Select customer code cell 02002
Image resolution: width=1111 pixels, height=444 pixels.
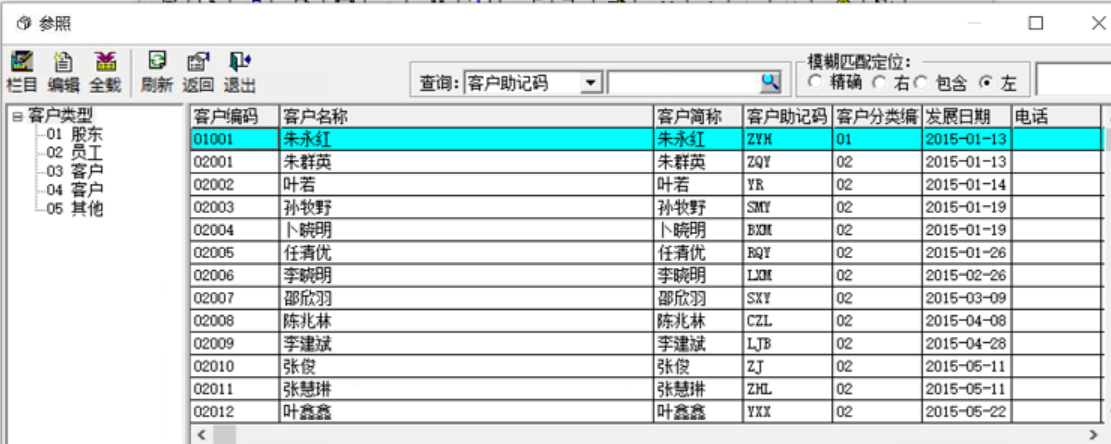(235, 185)
